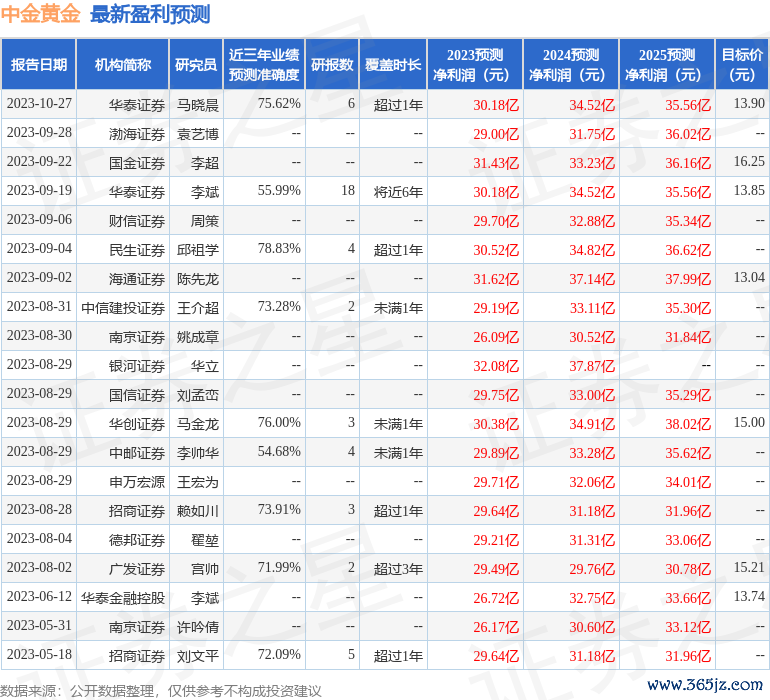Click the 中金黄金 title text
Screen dimensions: 770x700
coord(40,14)
